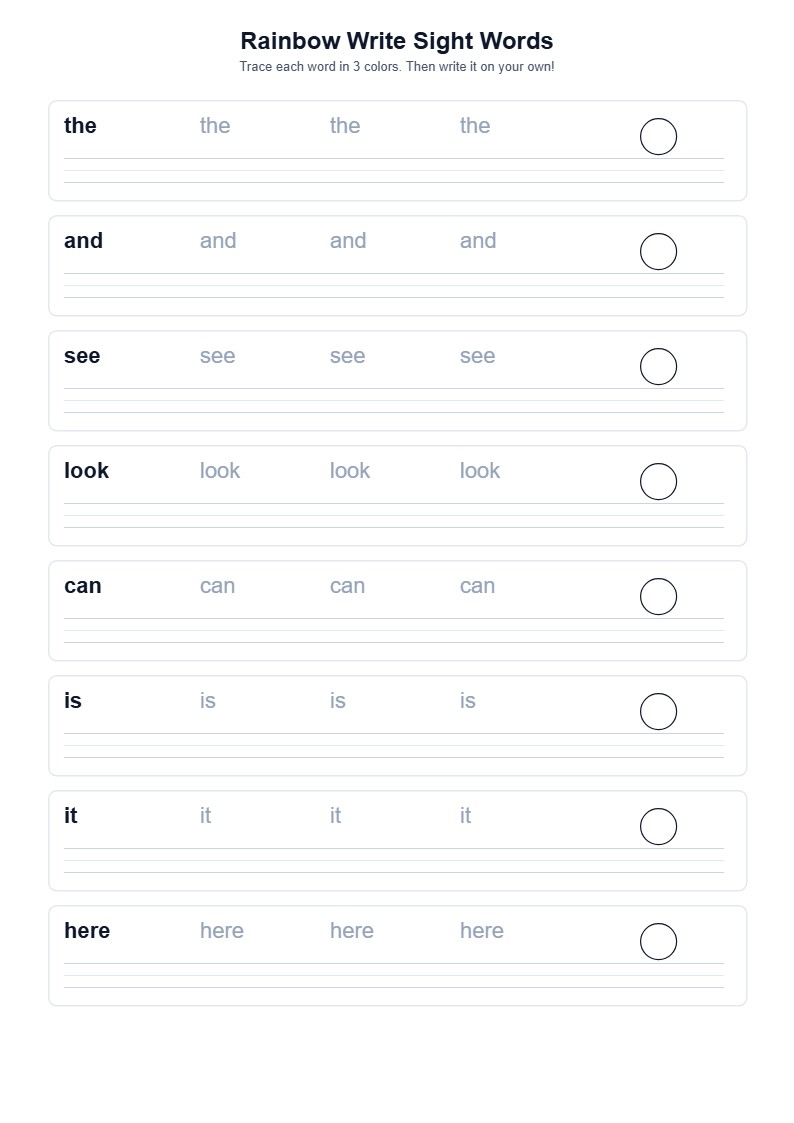Click the 'Trace each word' instruction text
Viewport: 794px width, 1123px height.
coord(397,67)
